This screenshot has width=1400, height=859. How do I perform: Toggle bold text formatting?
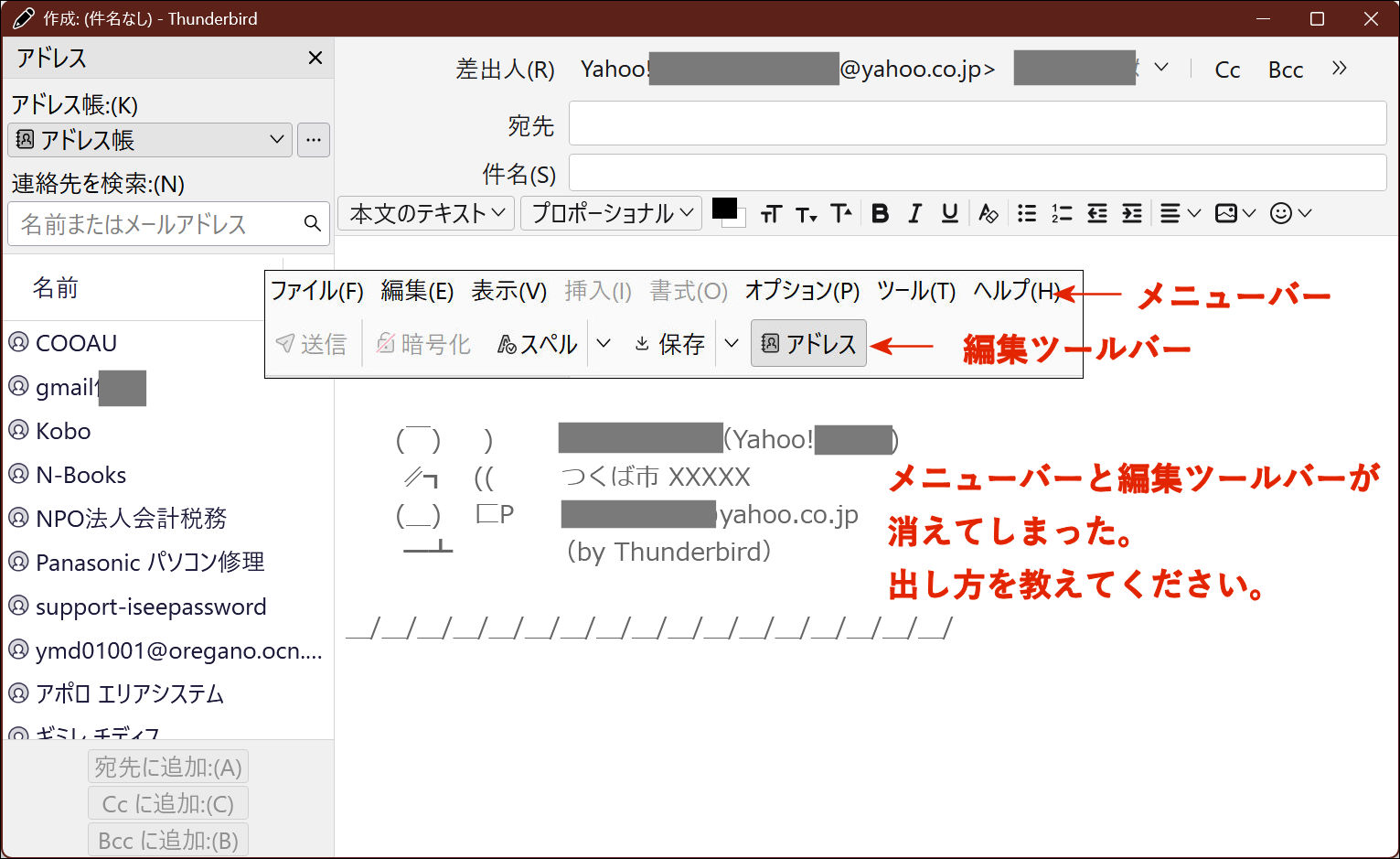coord(880,213)
